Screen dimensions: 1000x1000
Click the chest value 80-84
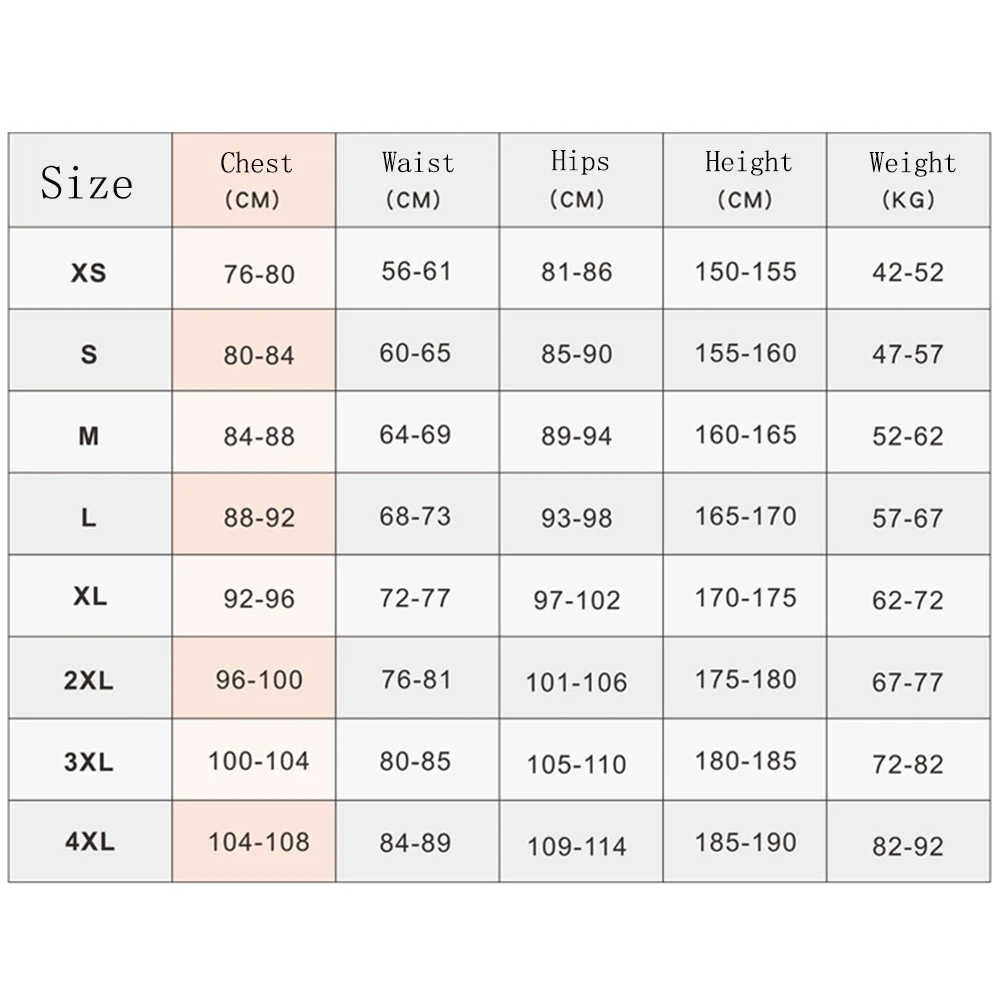(x=259, y=355)
